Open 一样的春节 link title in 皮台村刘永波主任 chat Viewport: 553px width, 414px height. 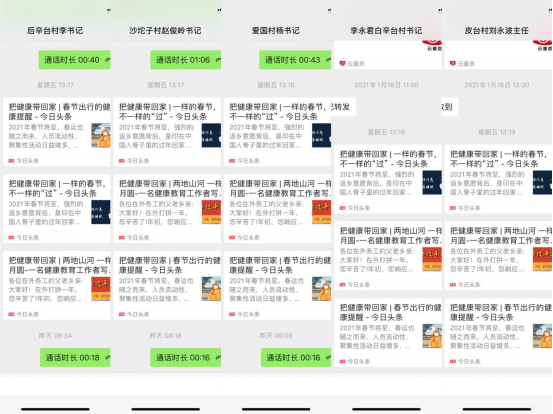tap(499, 159)
